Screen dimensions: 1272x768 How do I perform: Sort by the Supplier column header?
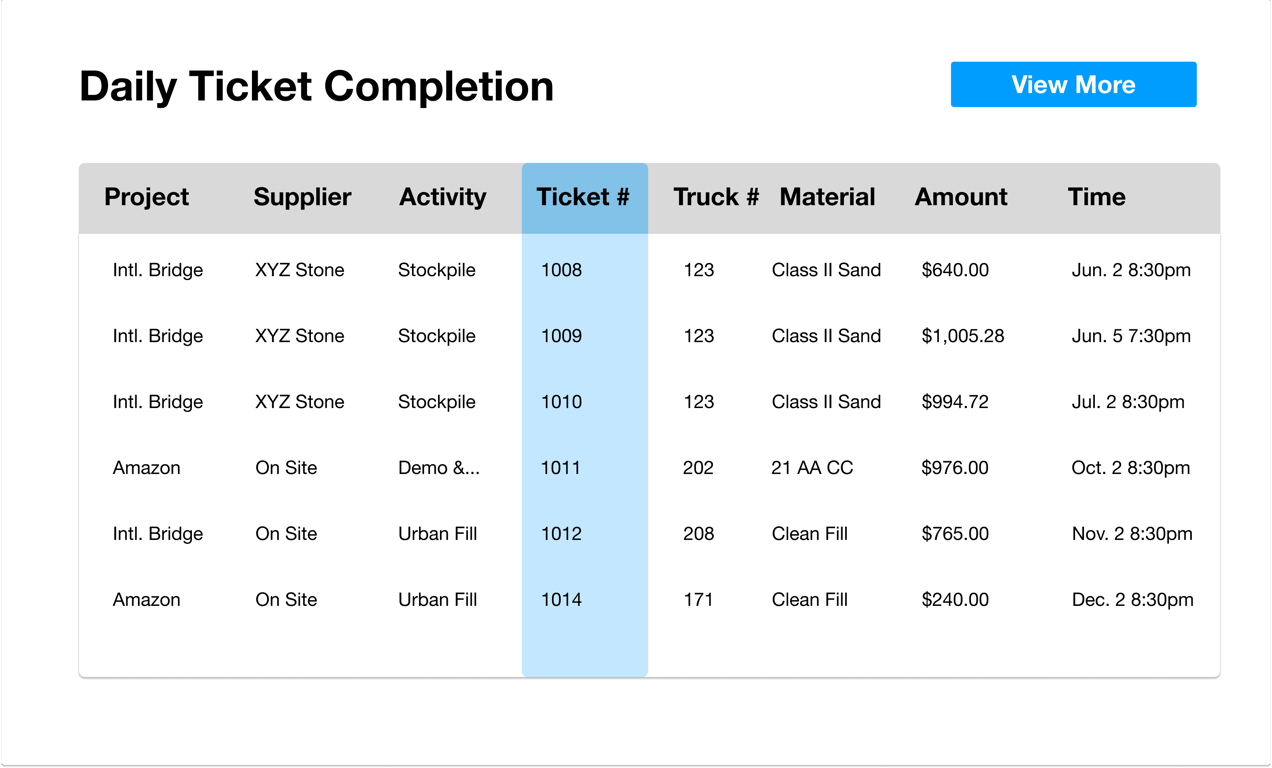click(302, 197)
